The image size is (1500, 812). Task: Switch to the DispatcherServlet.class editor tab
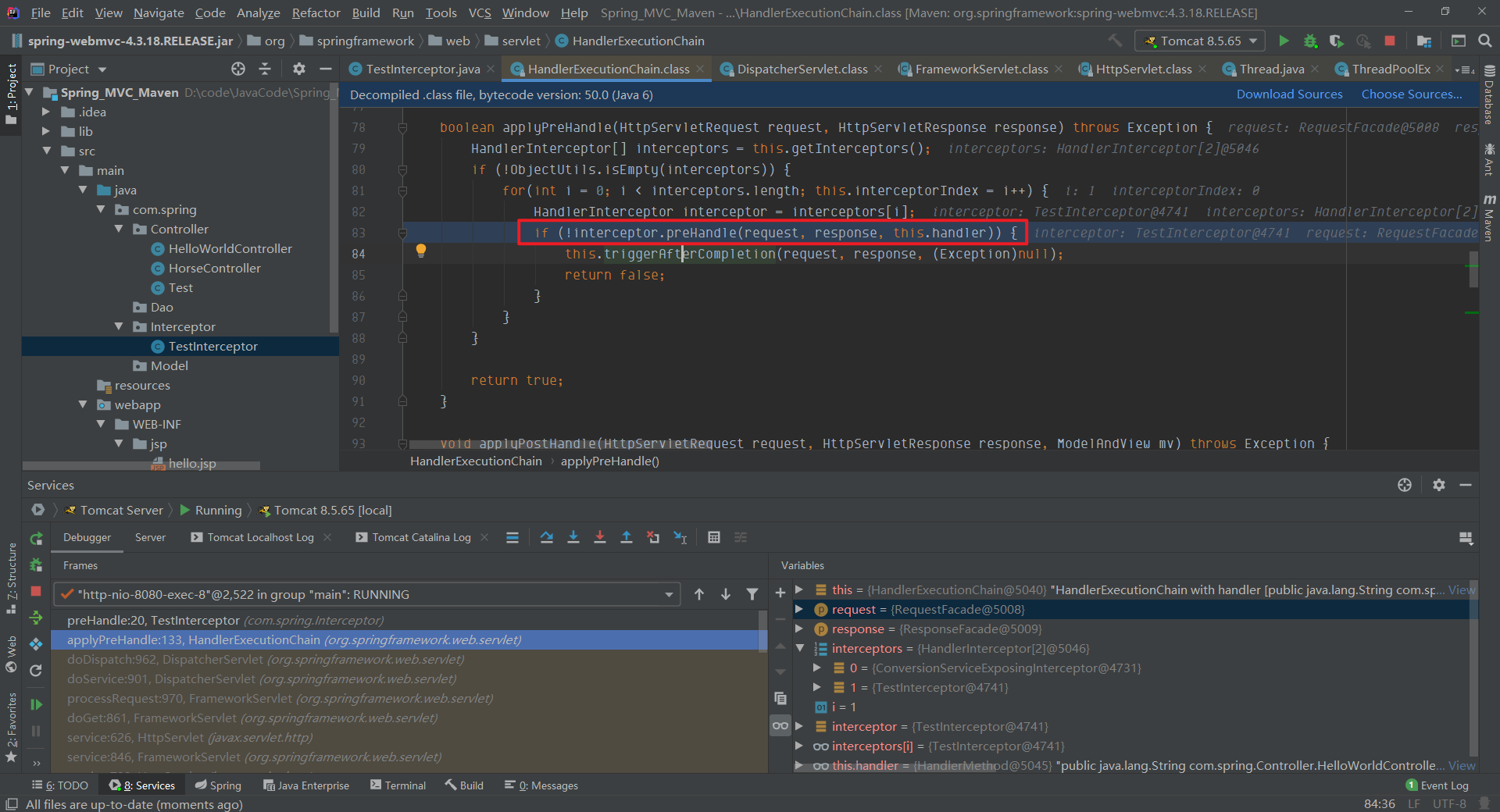(x=802, y=69)
